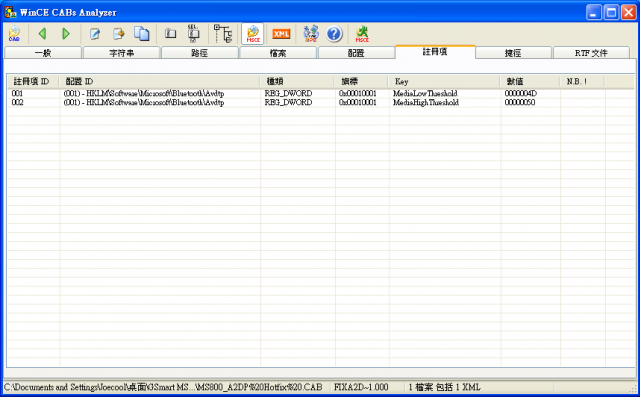
Task: Click the CAB file path in status bar
Action: tap(163, 387)
